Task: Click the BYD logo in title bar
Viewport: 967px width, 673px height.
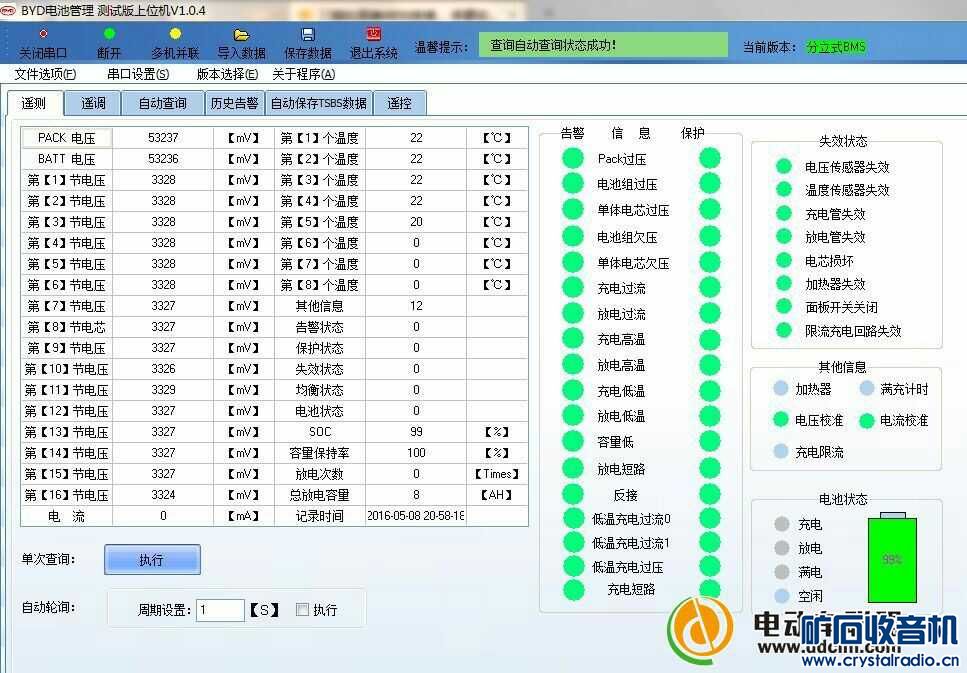Action: [x=9, y=10]
